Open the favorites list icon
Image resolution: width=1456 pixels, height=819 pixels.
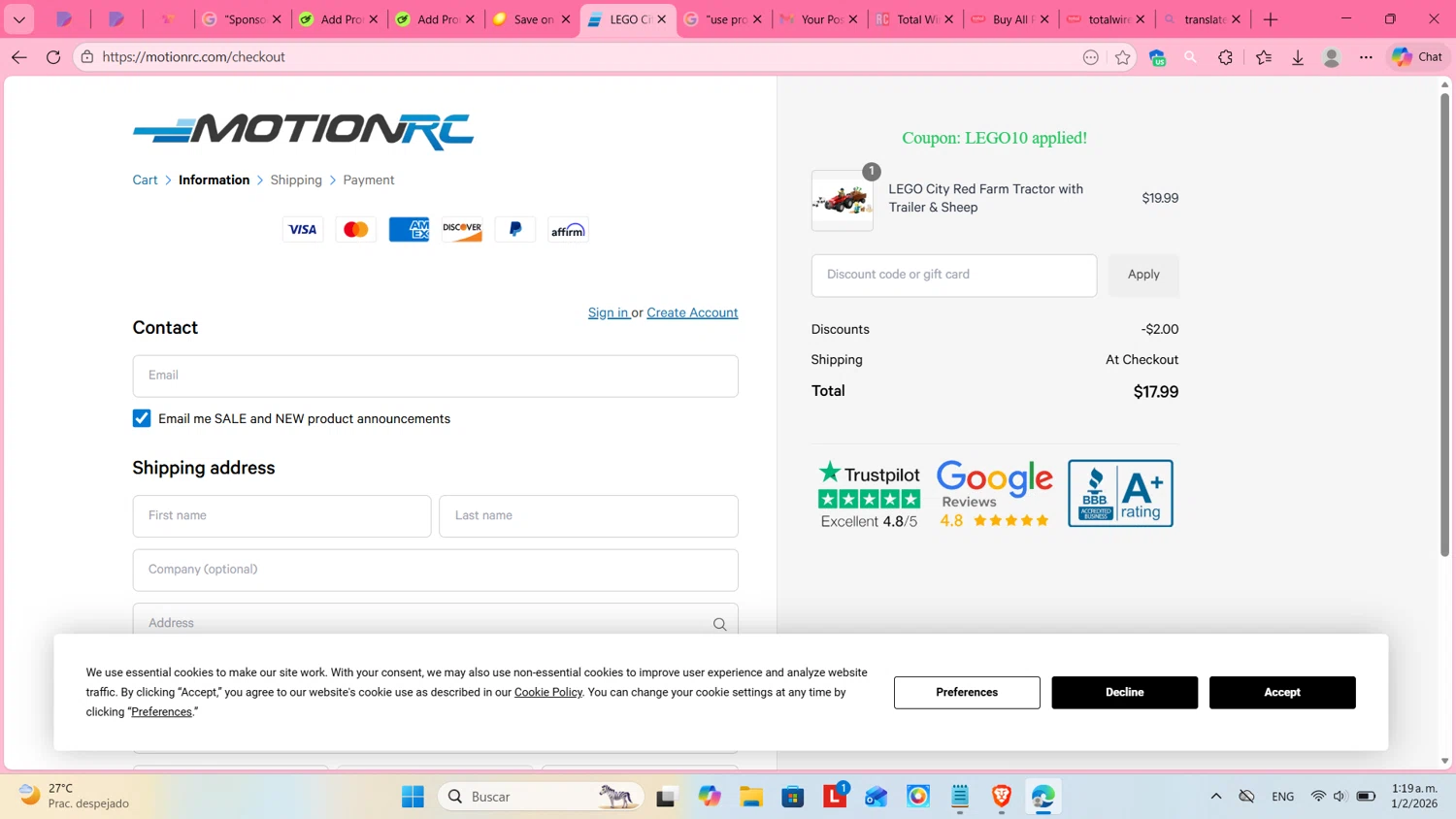pos(1263,57)
